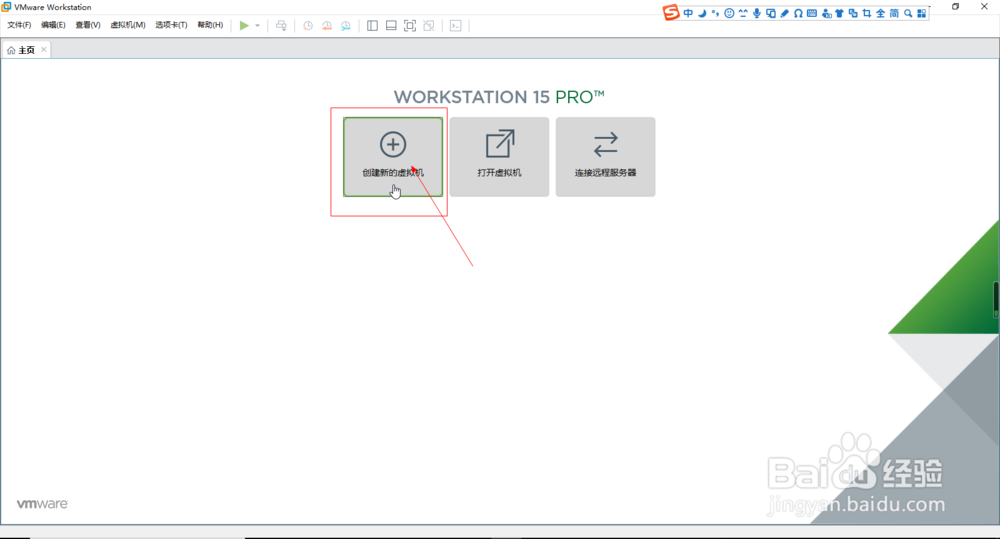
Task: Click the Sogou S logo icon
Action: click(x=671, y=12)
